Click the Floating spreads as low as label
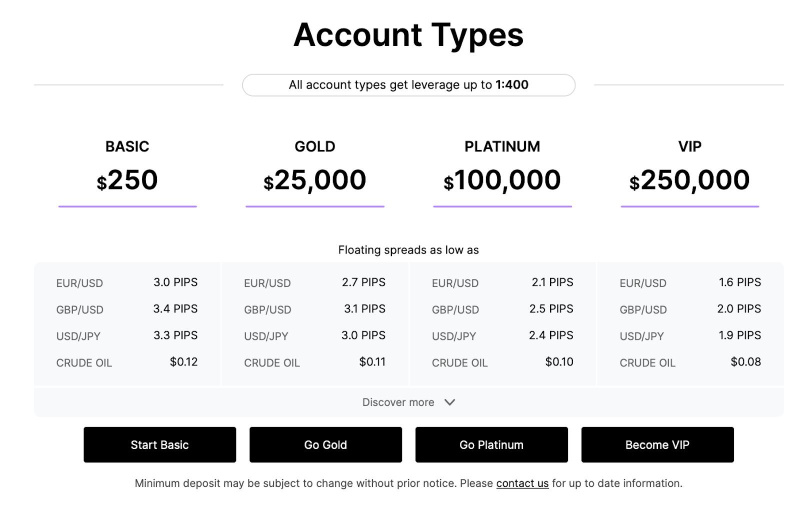This screenshot has height=506, width=800. [x=408, y=250]
